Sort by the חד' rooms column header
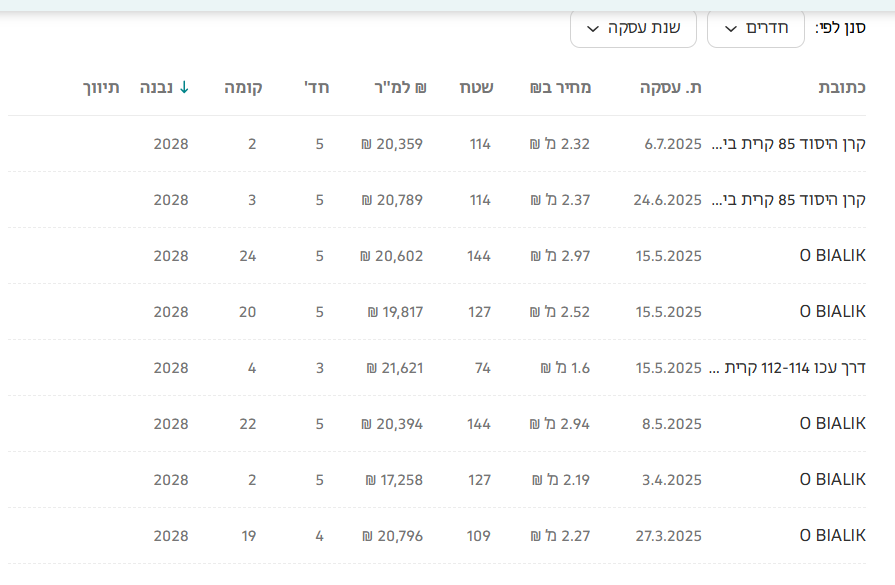Image resolution: width=895 pixels, height=585 pixels. point(317,87)
